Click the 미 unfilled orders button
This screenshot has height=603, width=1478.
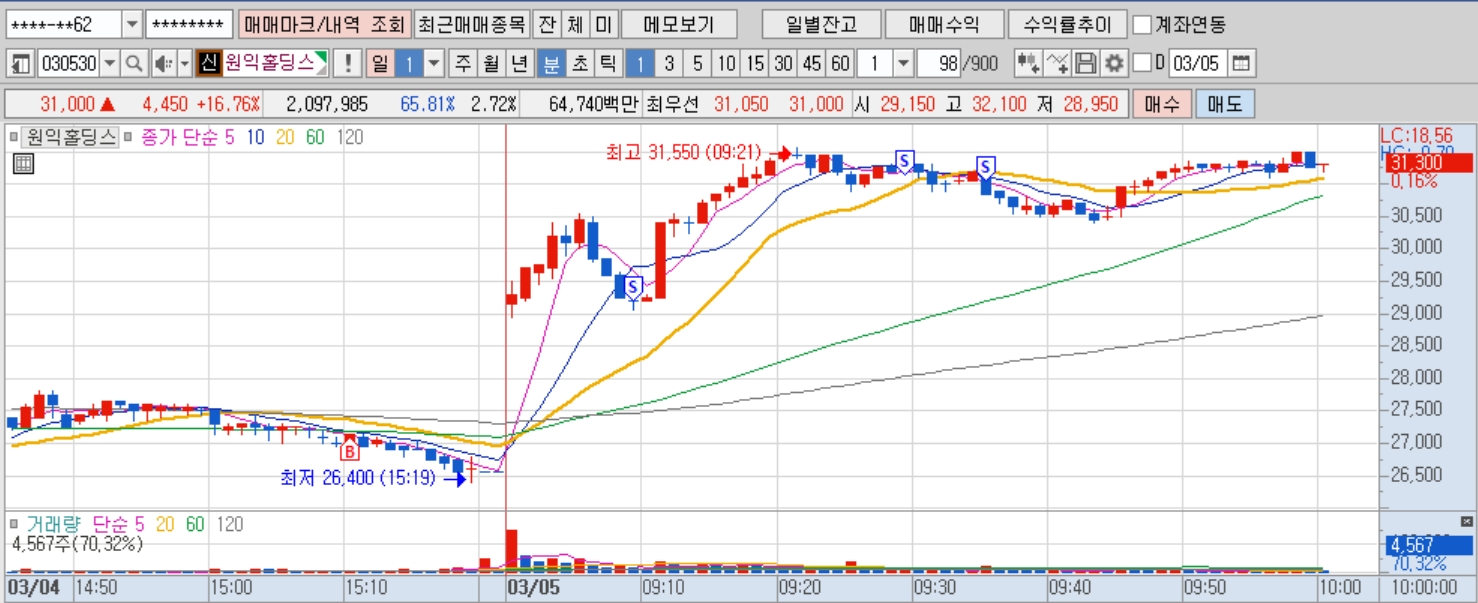pos(604,24)
